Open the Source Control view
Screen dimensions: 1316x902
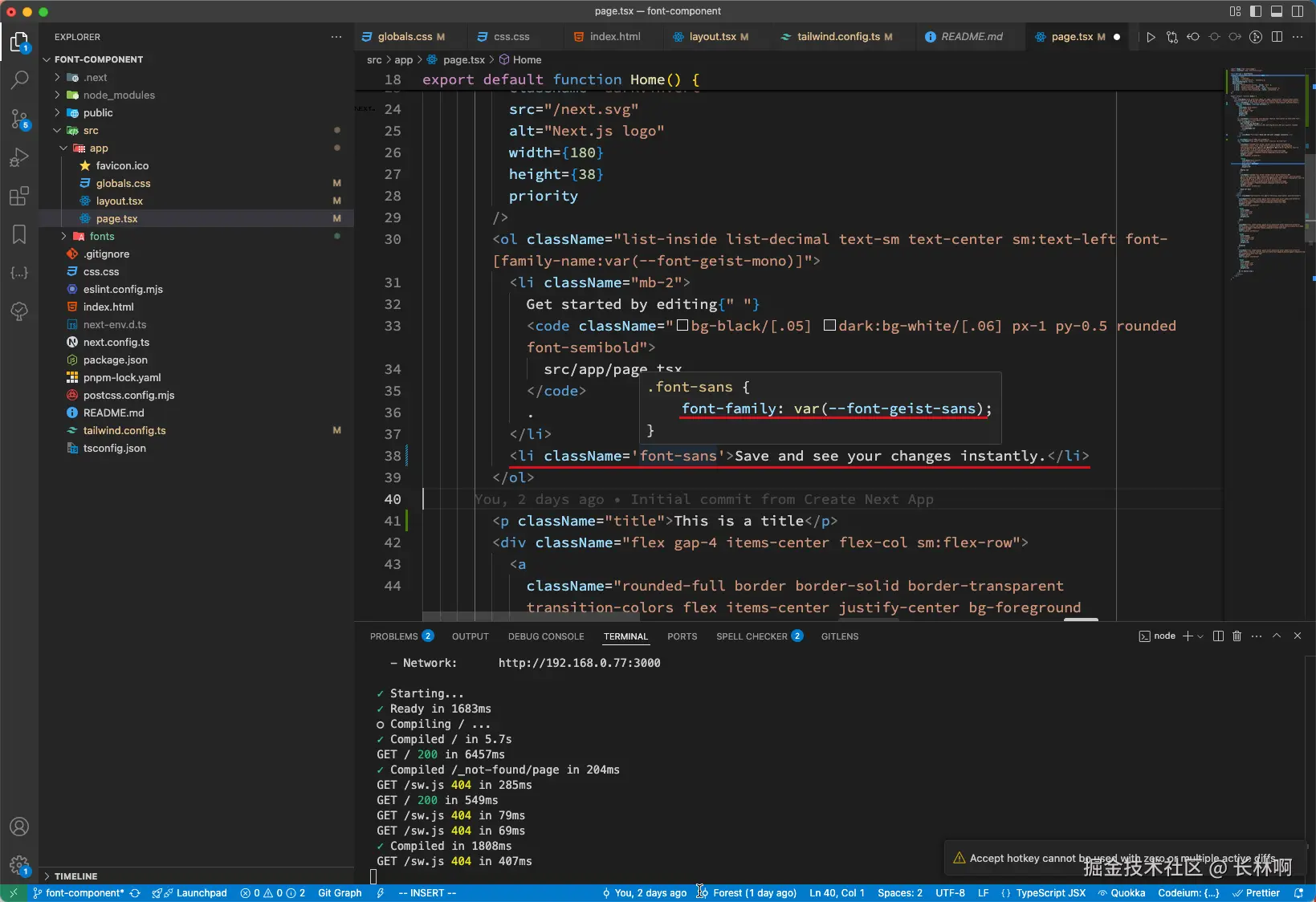pos(19,119)
